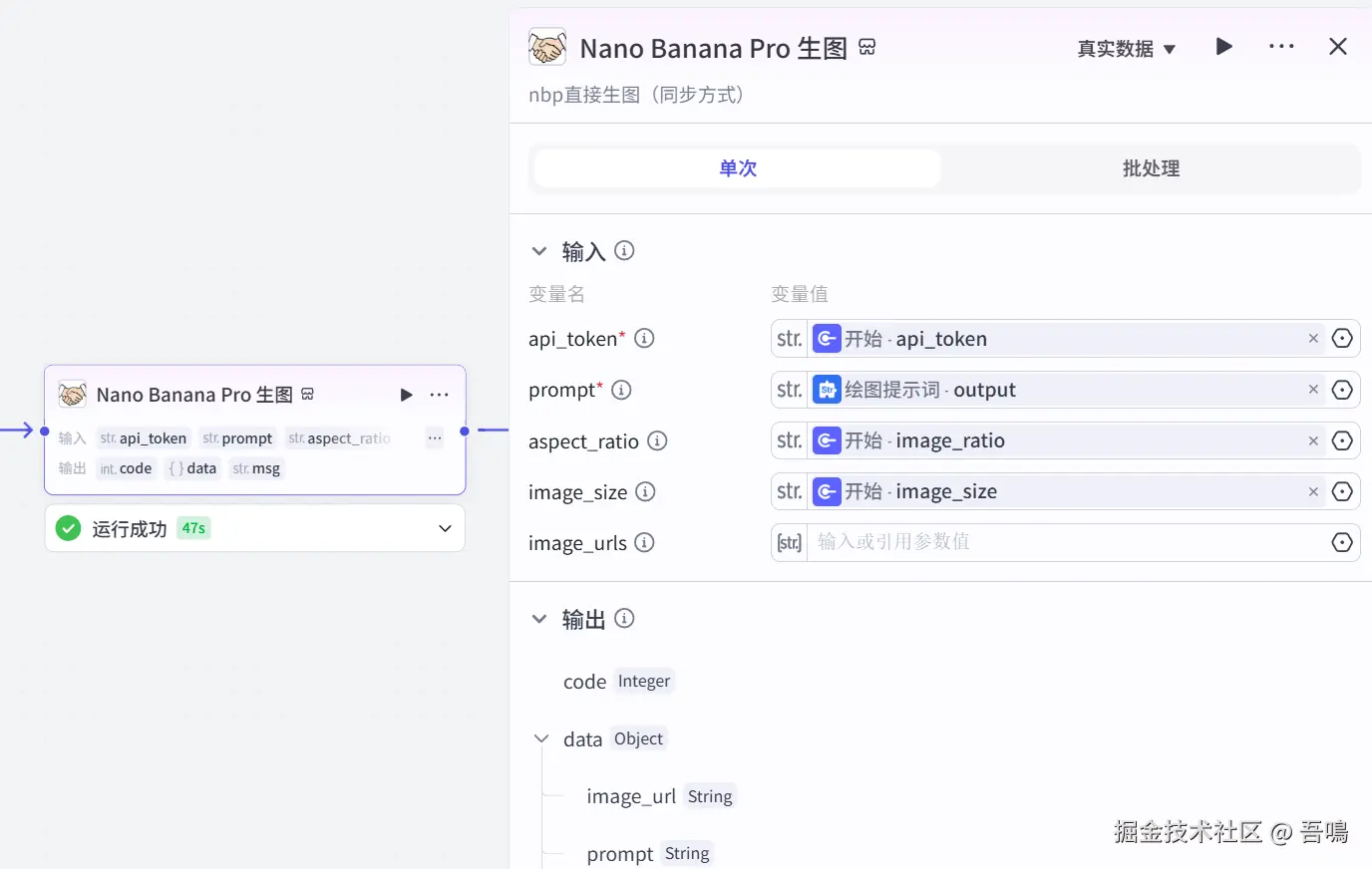The width and height of the screenshot is (1372, 869).
Task: Click the 47s run duration badge
Action: [193, 528]
